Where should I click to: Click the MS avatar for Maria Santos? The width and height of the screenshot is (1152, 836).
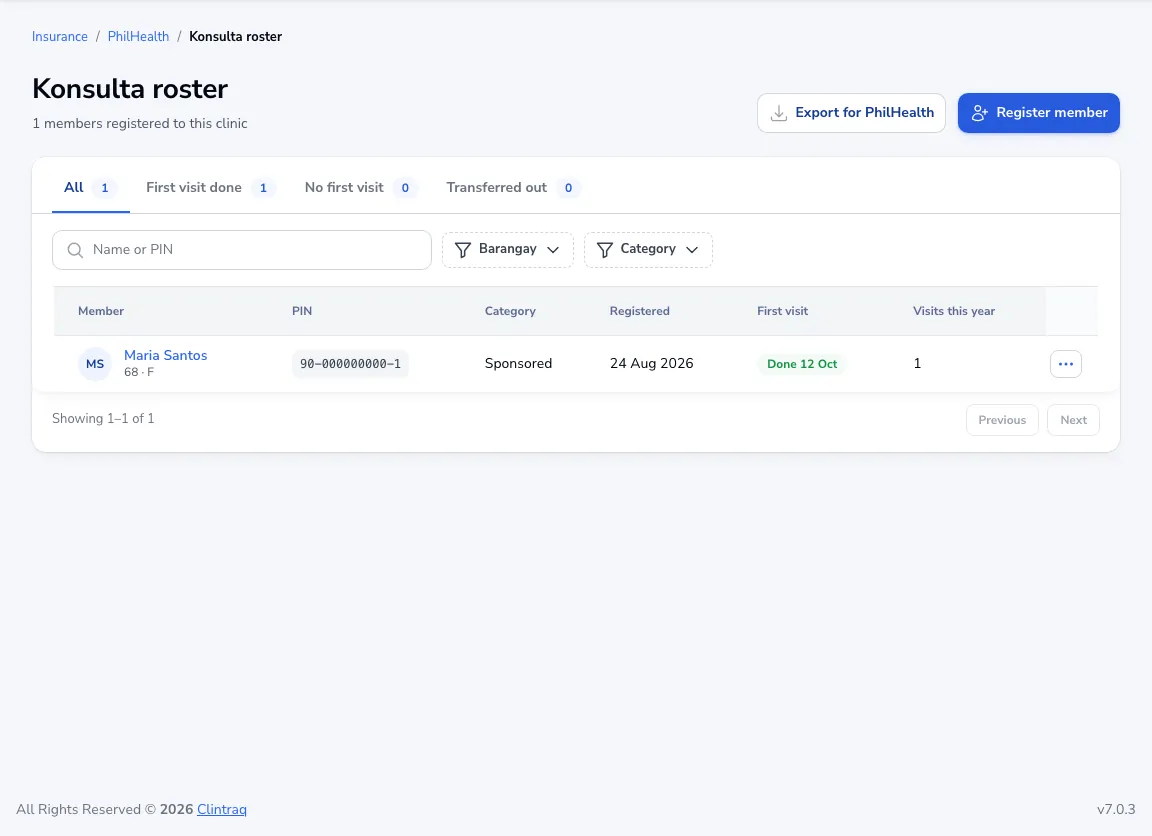point(95,364)
